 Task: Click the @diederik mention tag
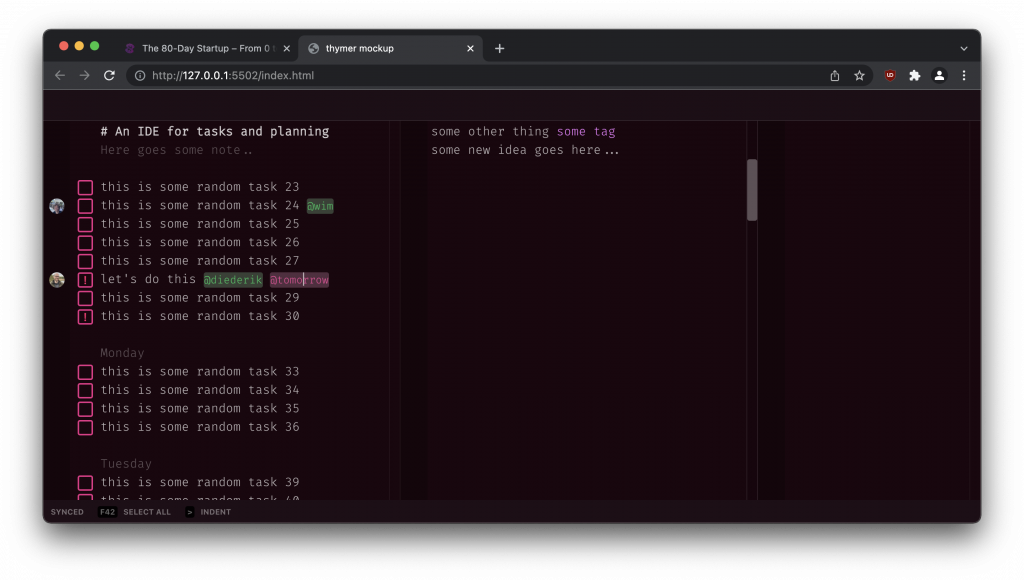click(x=233, y=280)
